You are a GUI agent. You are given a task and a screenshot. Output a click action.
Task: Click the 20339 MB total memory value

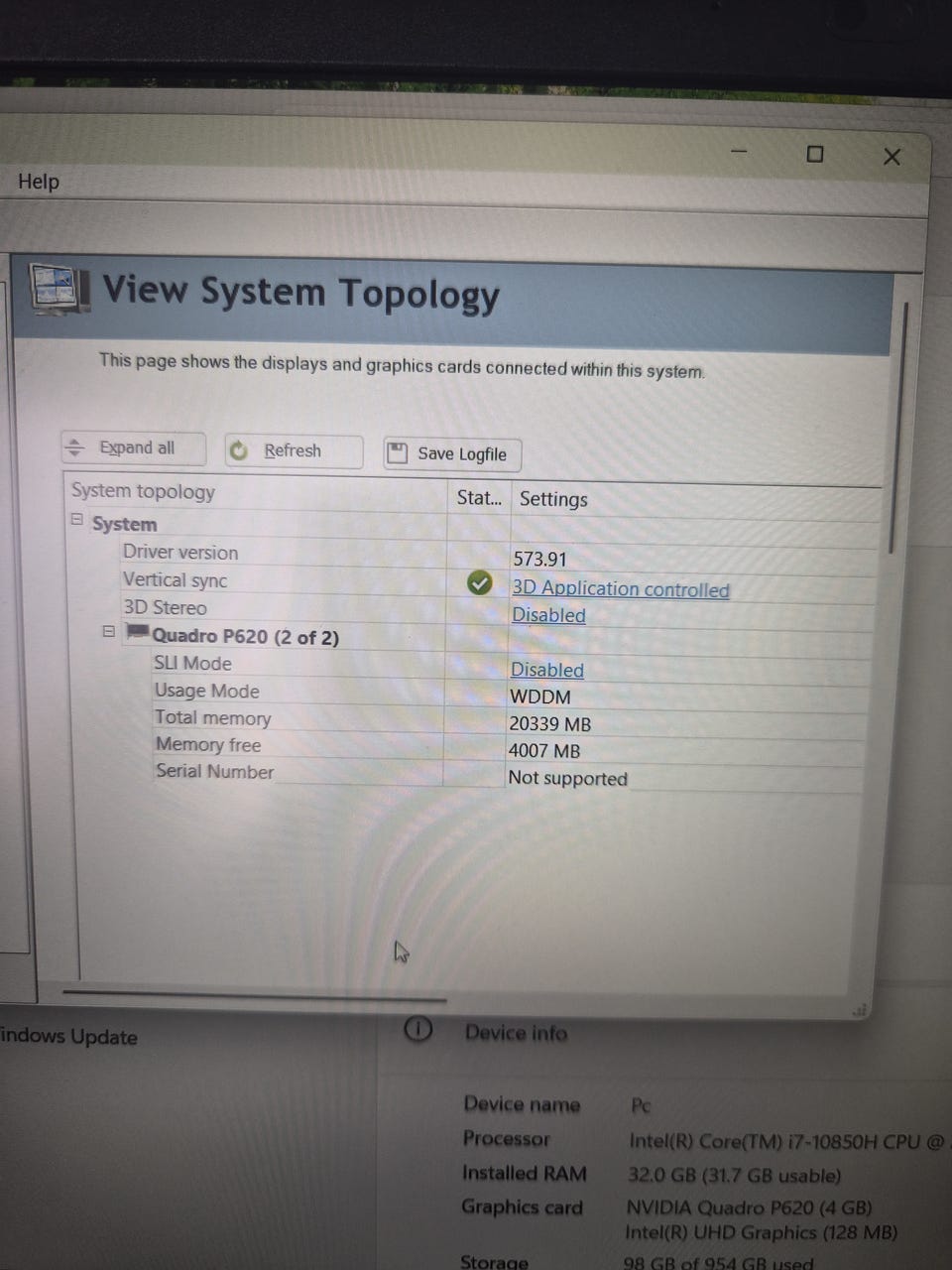point(550,724)
